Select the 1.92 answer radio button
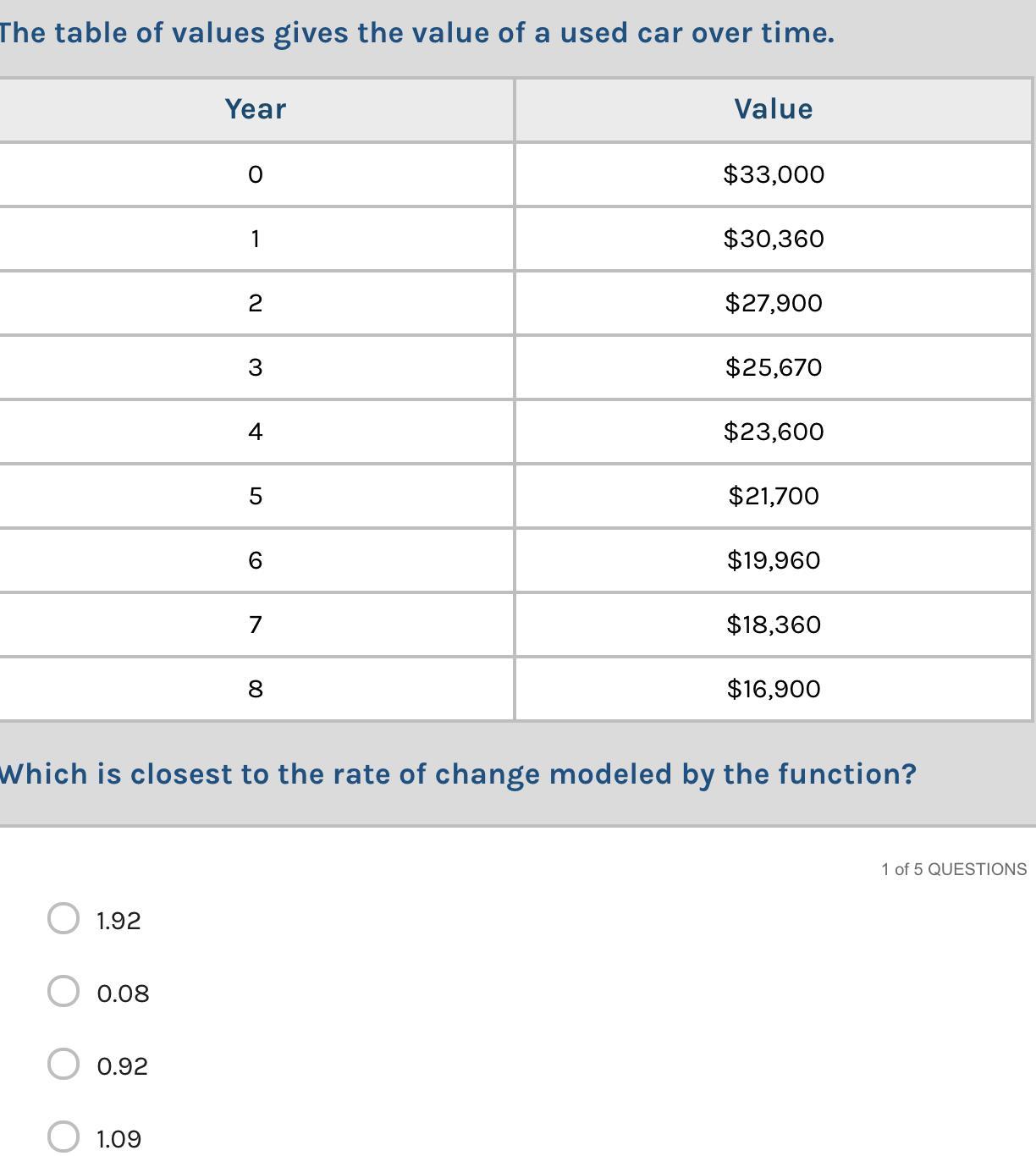This screenshot has height=1156, width=1036. click(x=63, y=918)
